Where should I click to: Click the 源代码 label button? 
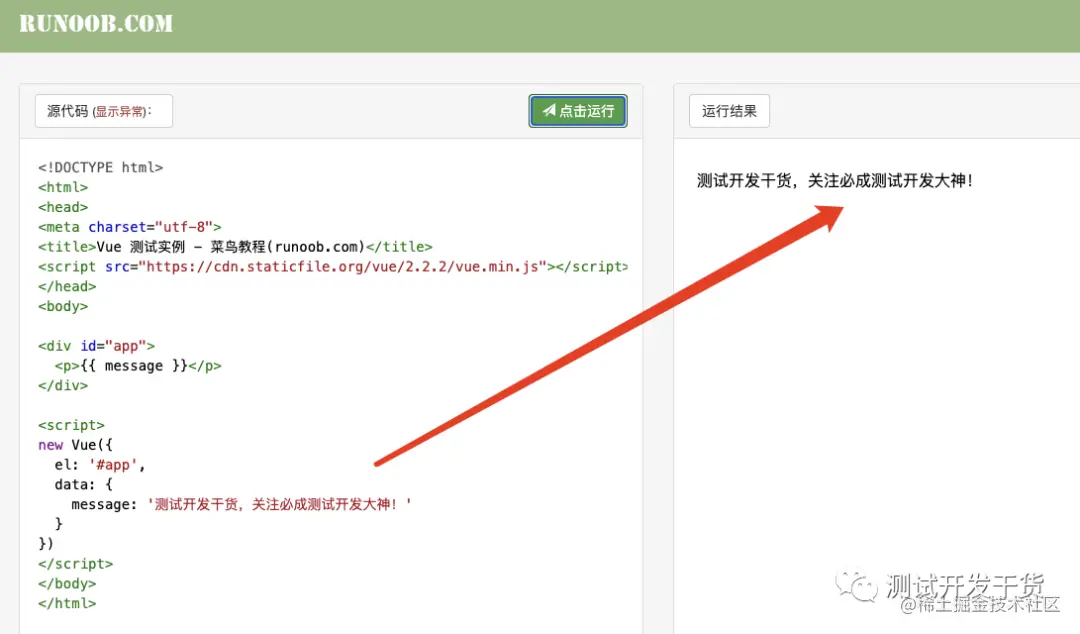(x=103, y=111)
